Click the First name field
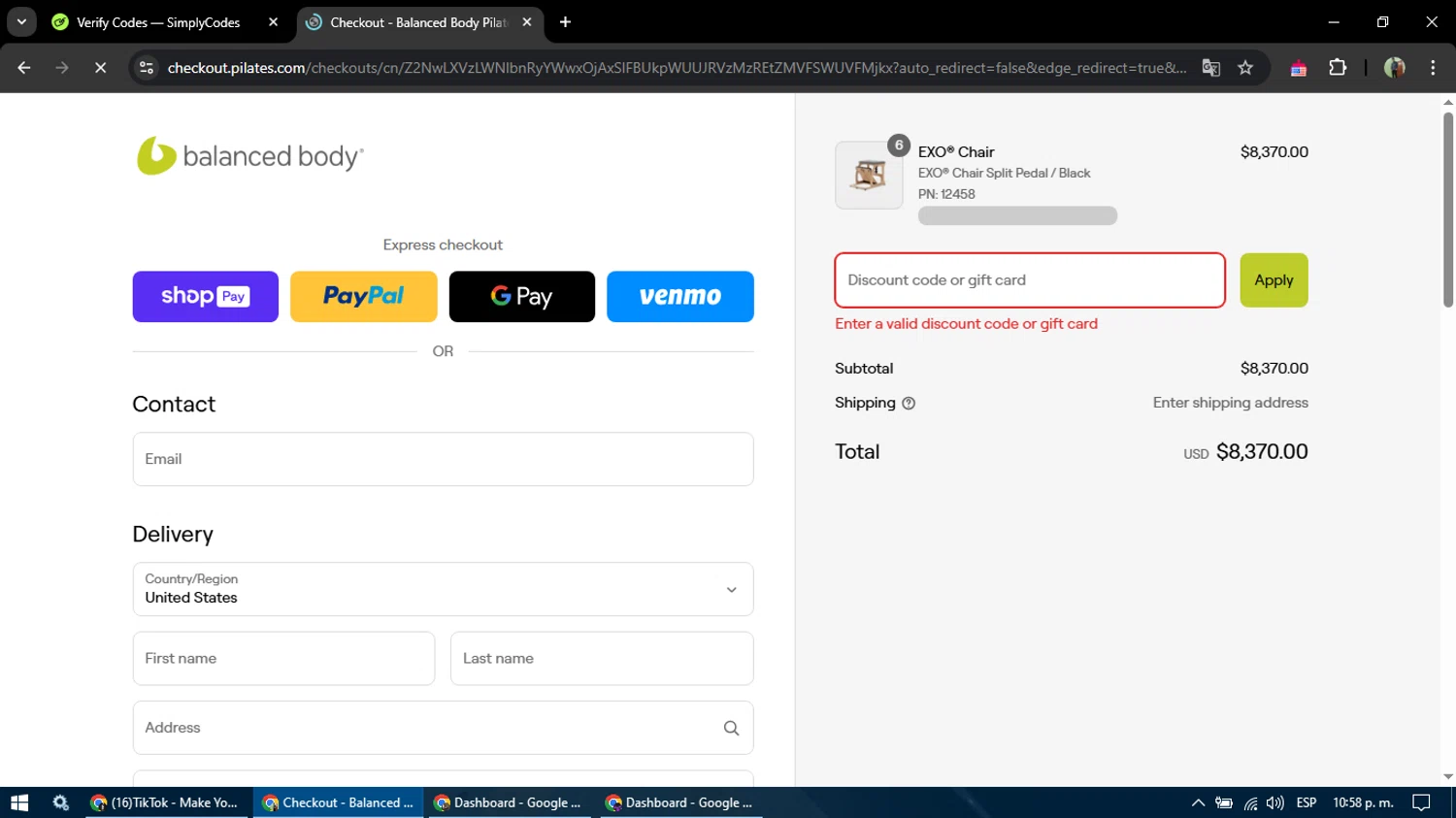Image resolution: width=1456 pixels, height=818 pixels. (283, 659)
